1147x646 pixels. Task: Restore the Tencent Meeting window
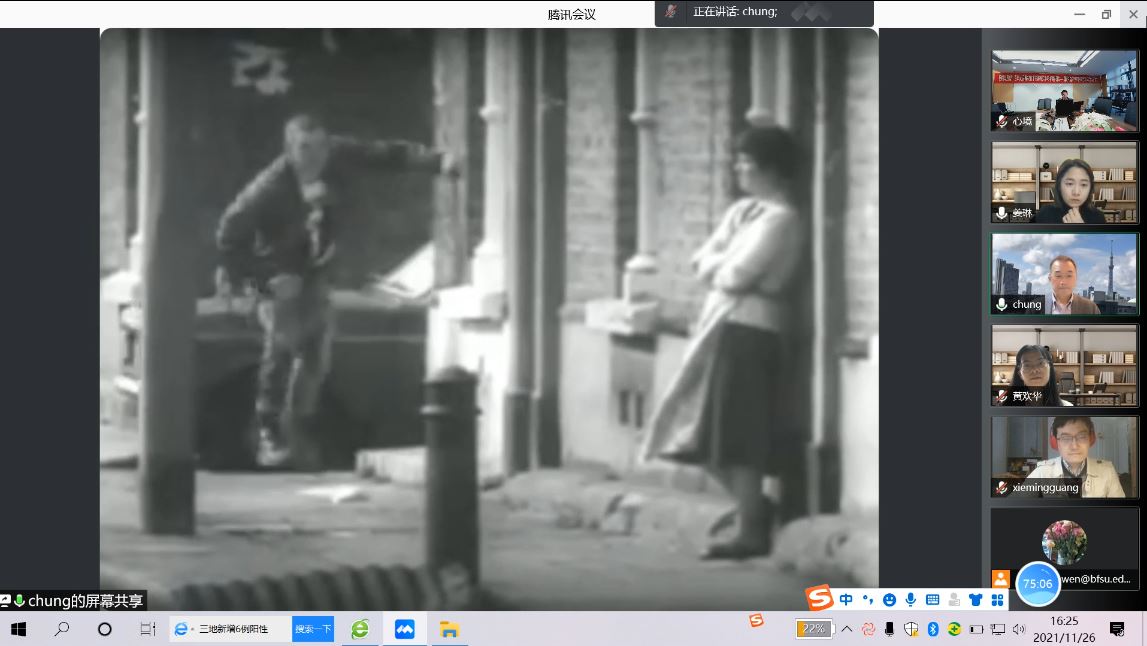(1106, 14)
